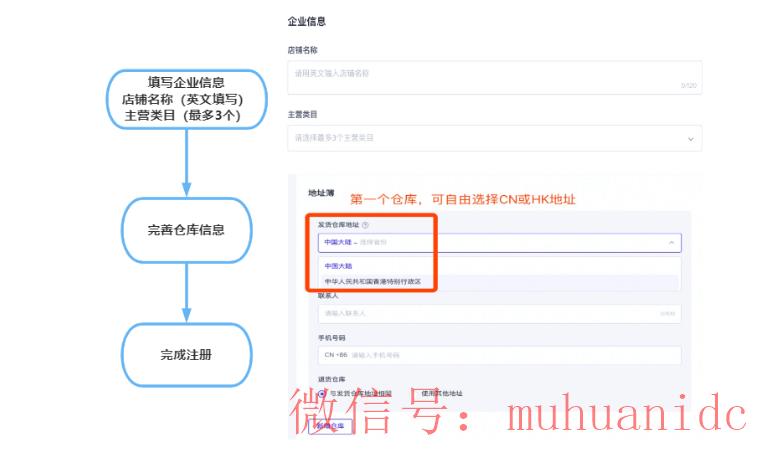Click the 店铺名称 store name input field

(494, 78)
